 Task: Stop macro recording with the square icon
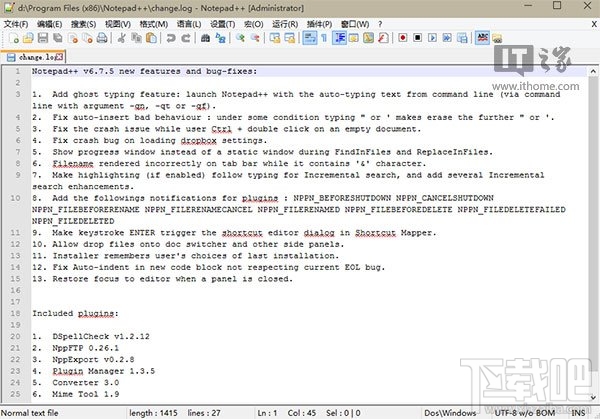418,38
